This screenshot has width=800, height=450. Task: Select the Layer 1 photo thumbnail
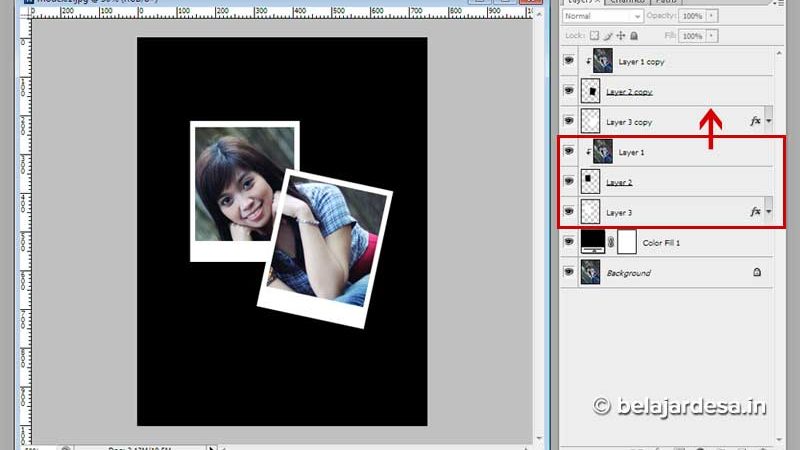click(603, 151)
